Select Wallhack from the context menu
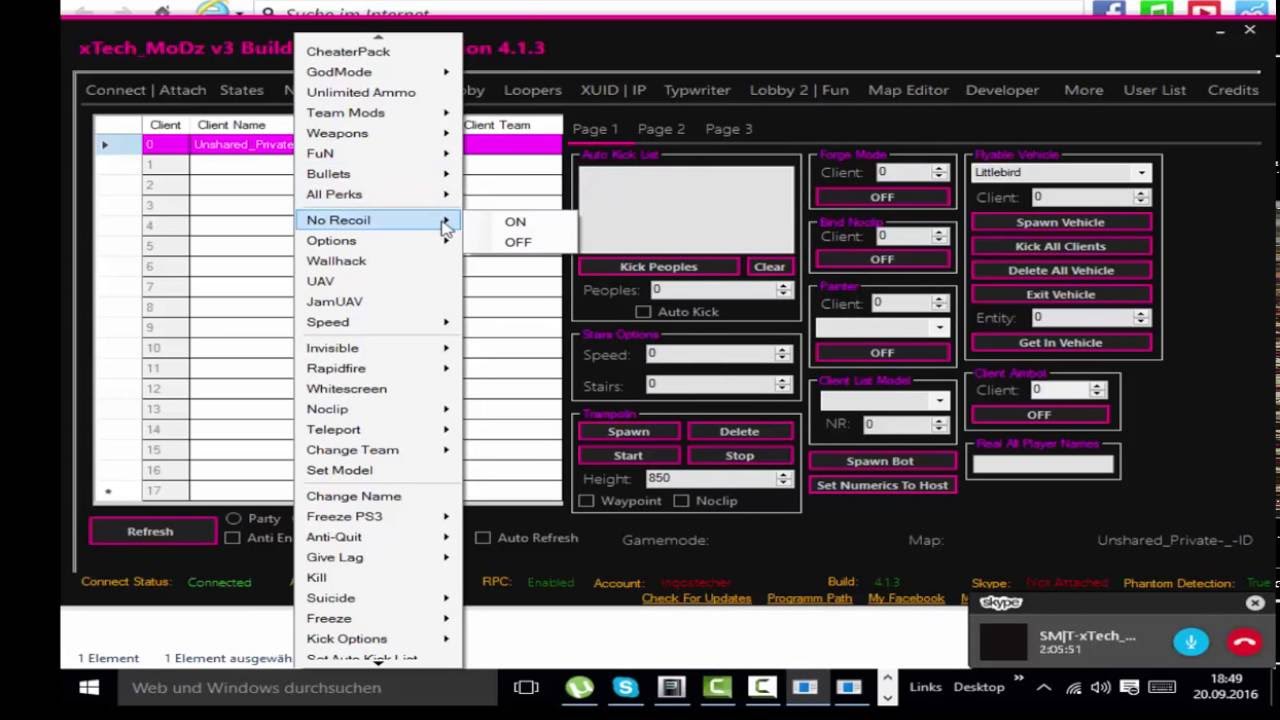 377,261
